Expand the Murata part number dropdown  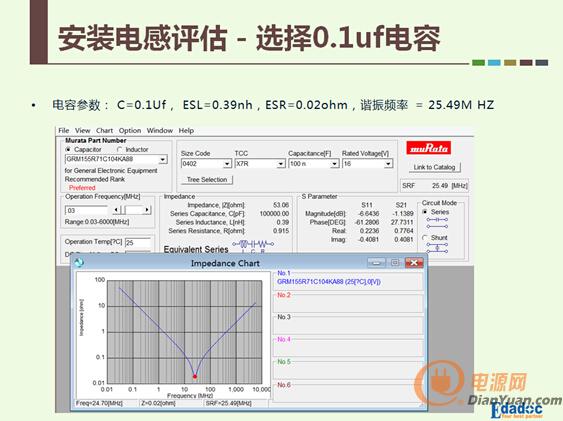163,159
